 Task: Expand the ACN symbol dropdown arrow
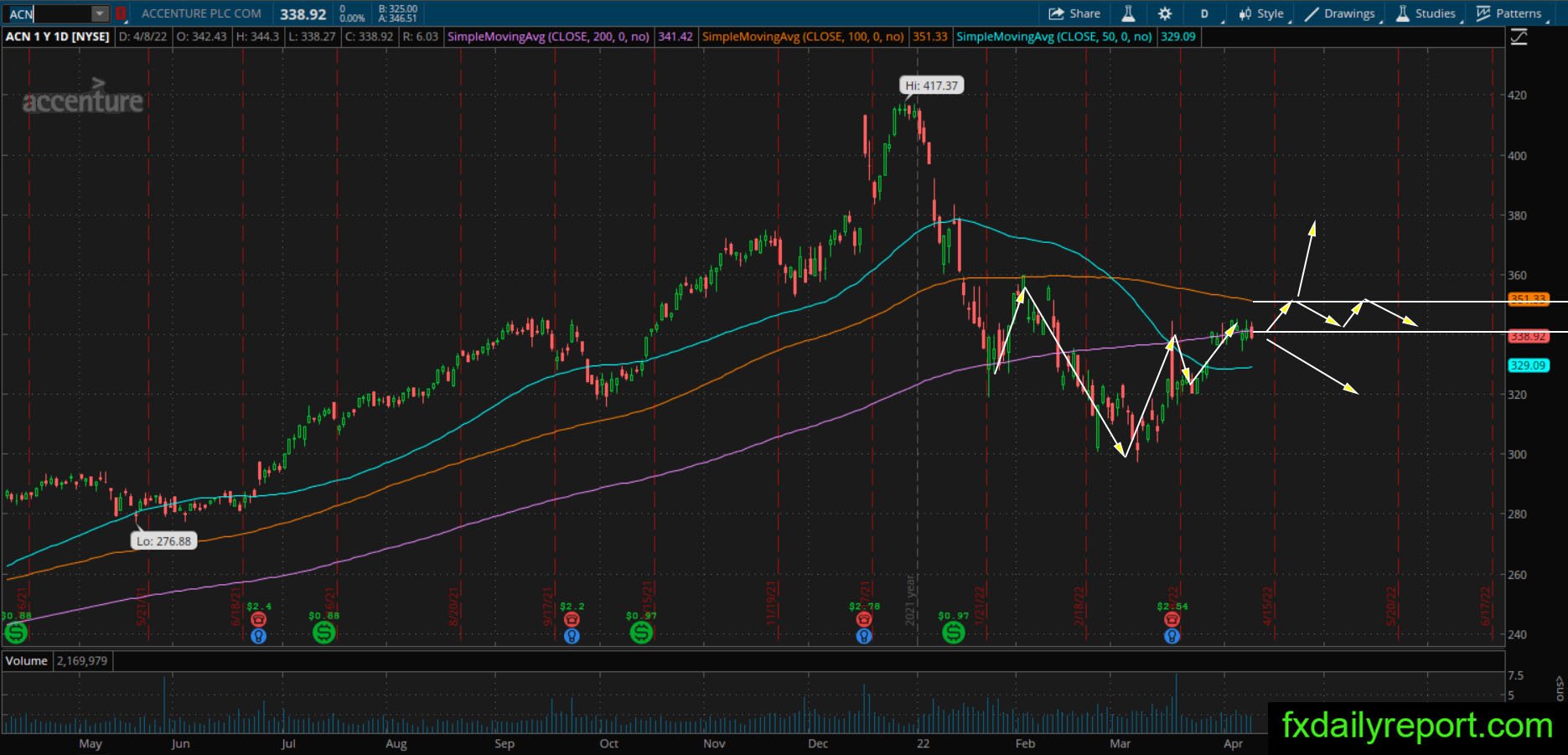click(100, 13)
